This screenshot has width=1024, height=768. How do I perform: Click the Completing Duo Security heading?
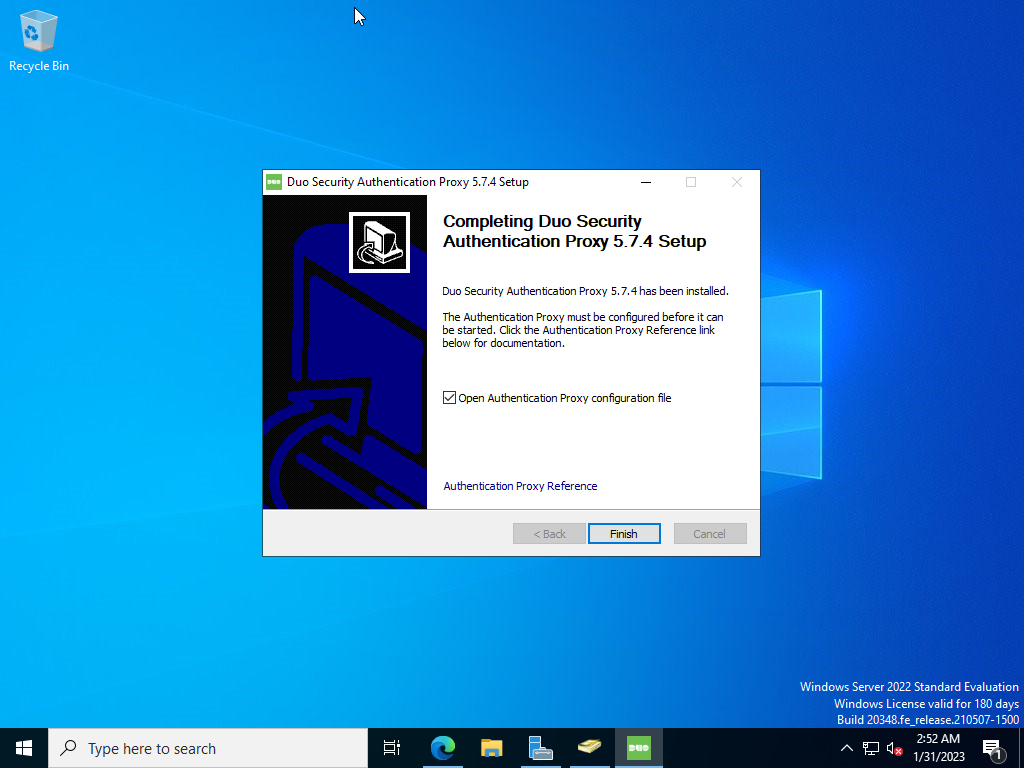pyautogui.click(x=574, y=231)
